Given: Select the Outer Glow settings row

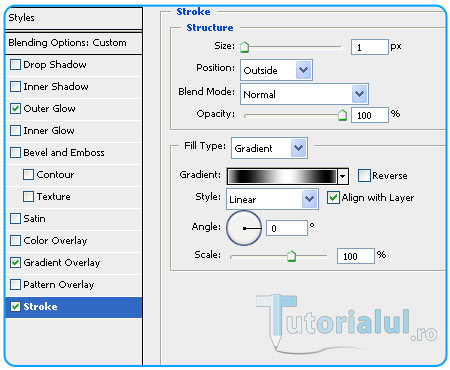Looking at the screenshot, I should (74, 109).
